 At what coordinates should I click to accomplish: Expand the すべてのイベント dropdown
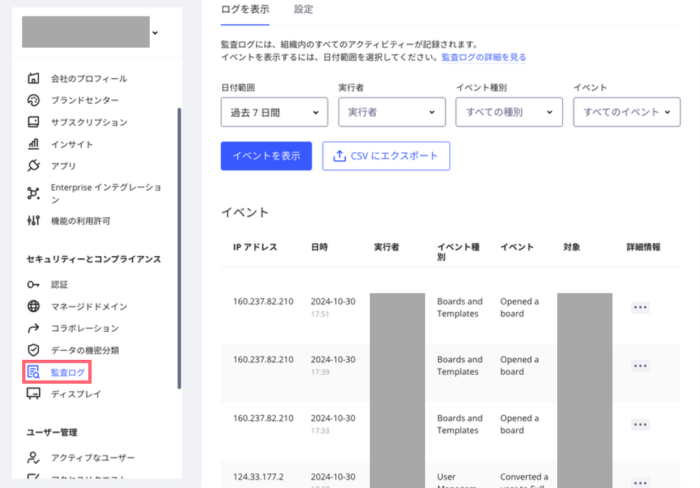625,112
